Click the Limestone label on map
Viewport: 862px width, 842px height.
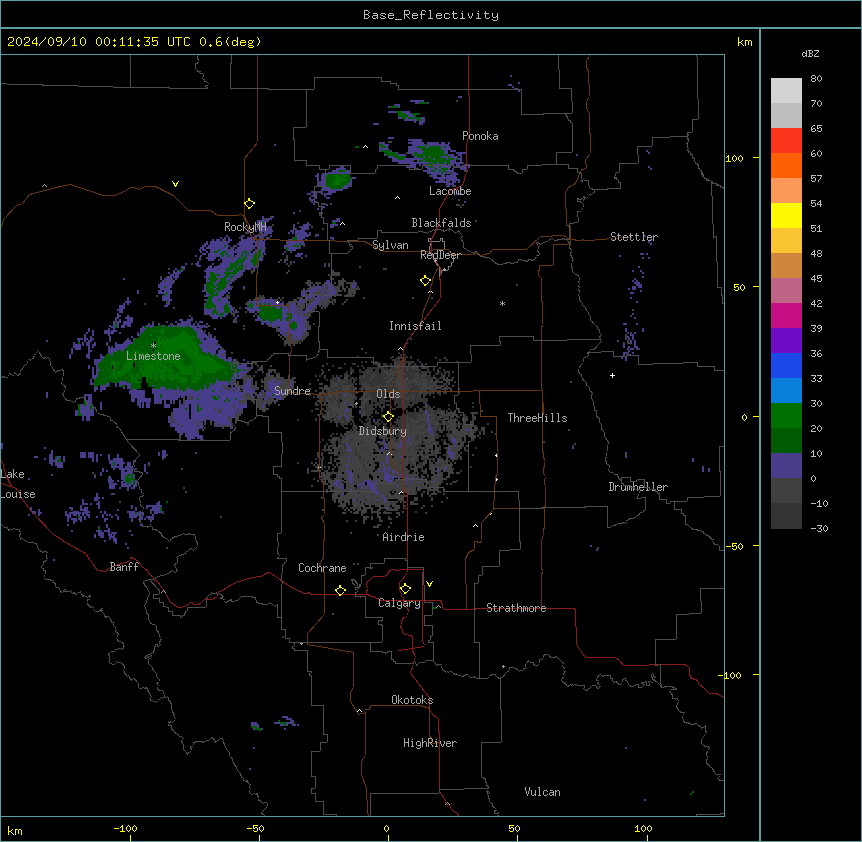(153, 356)
